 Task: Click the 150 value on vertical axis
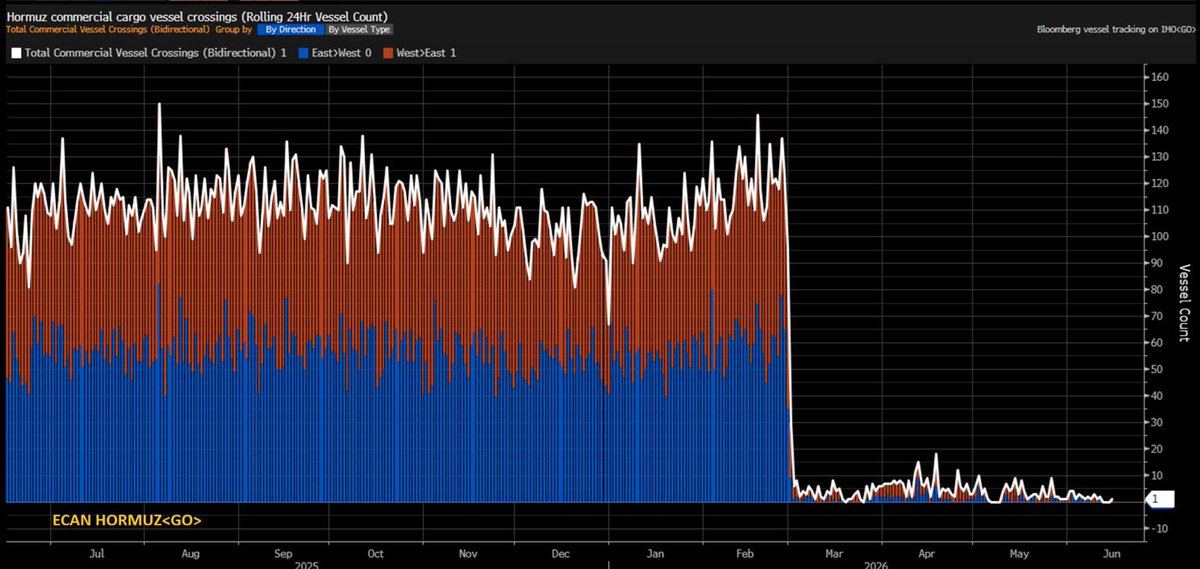1159,104
